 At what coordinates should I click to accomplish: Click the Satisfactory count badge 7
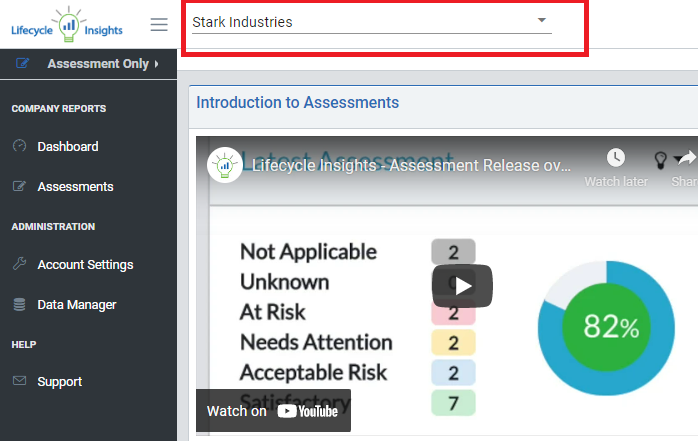click(x=453, y=403)
